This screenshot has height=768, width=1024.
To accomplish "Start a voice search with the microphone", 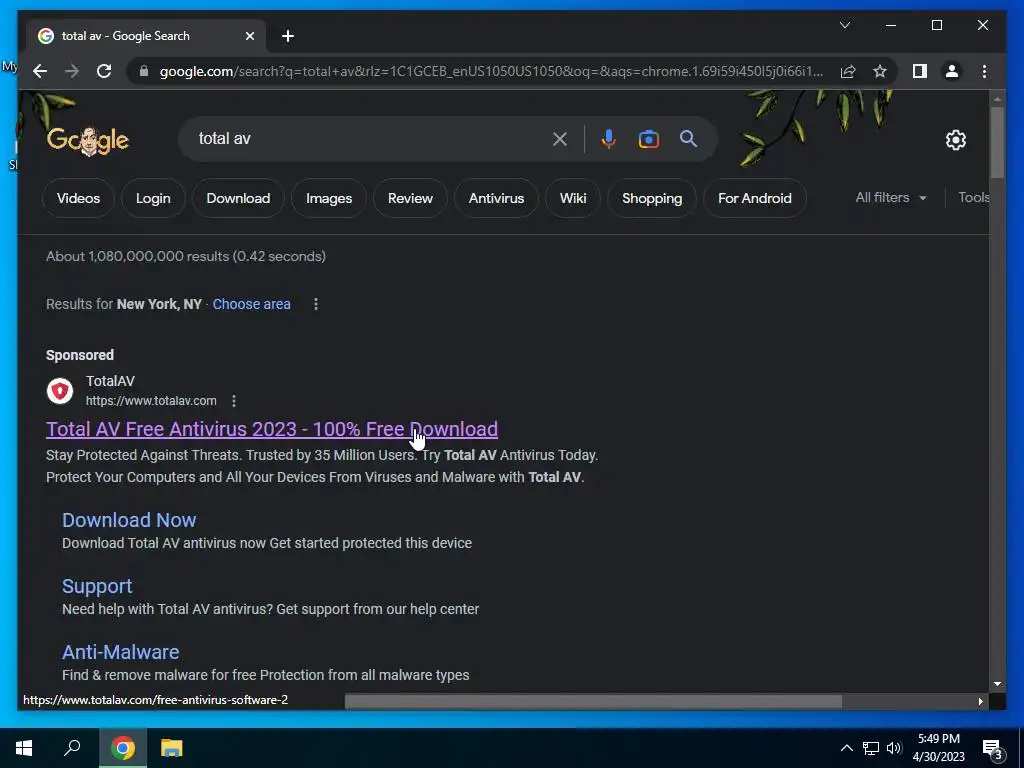I will point(609,139).
